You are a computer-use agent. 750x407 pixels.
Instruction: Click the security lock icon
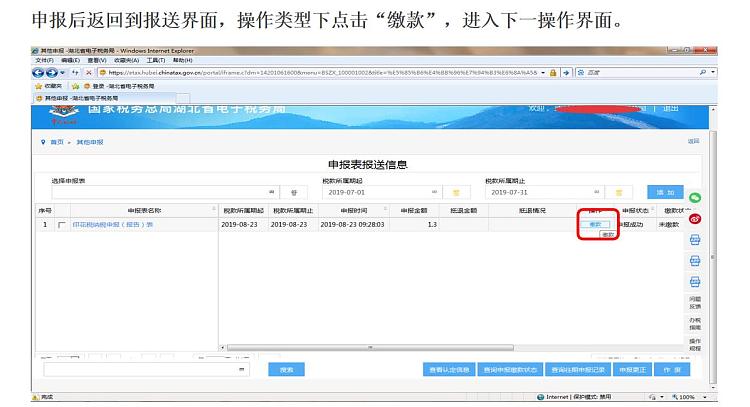click(x=553, y=73)
